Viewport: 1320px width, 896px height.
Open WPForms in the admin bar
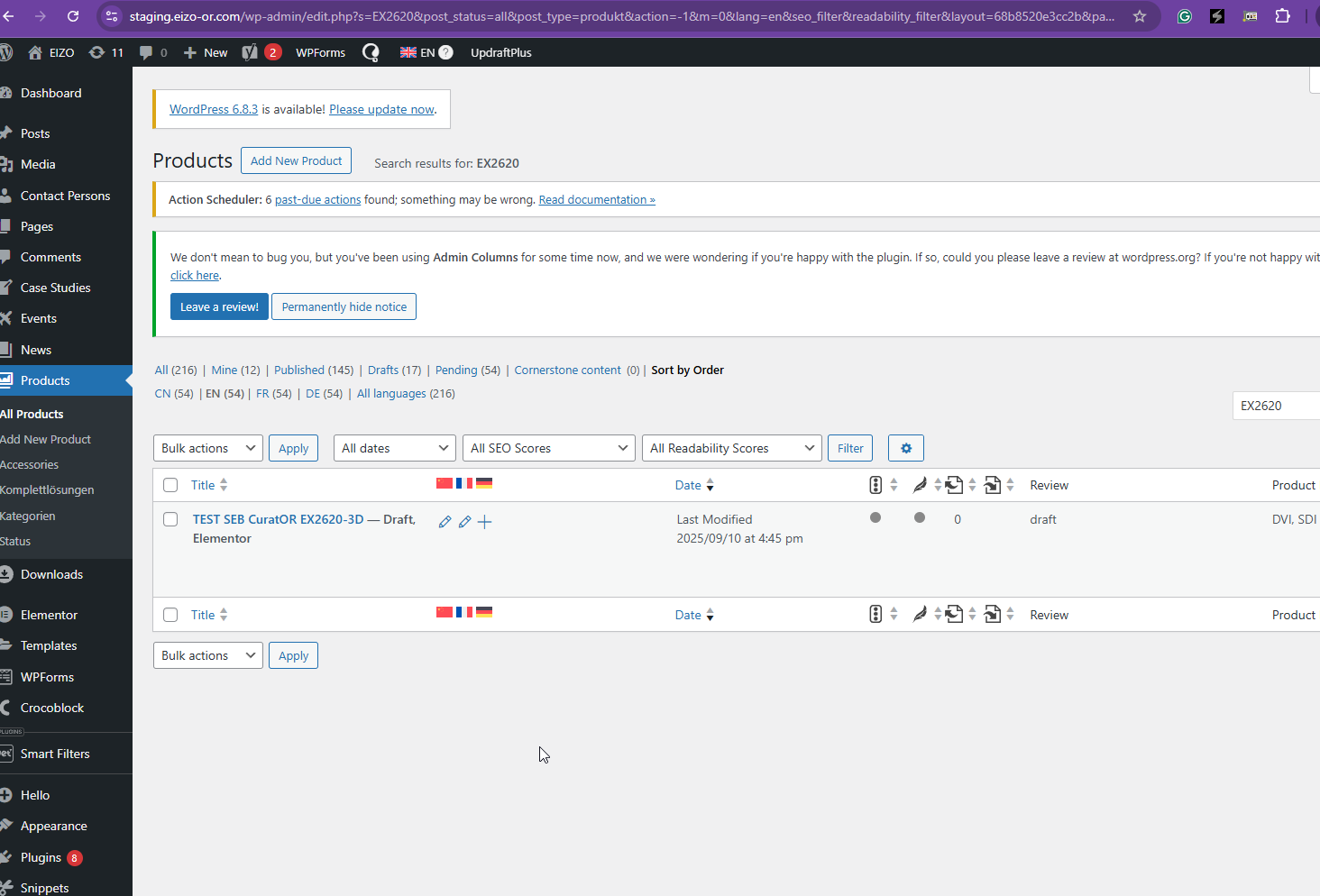point(321,52)
